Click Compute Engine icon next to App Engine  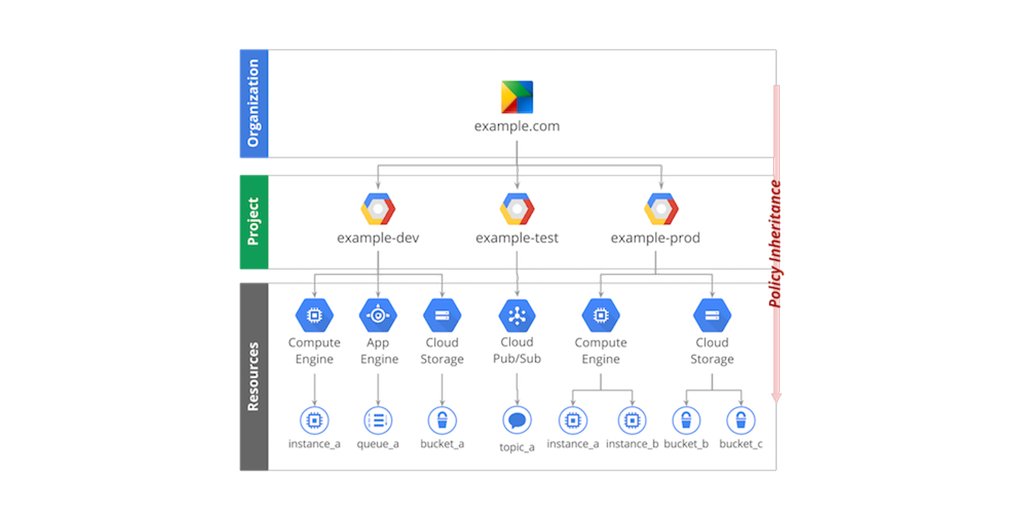[x=314, y=315]
